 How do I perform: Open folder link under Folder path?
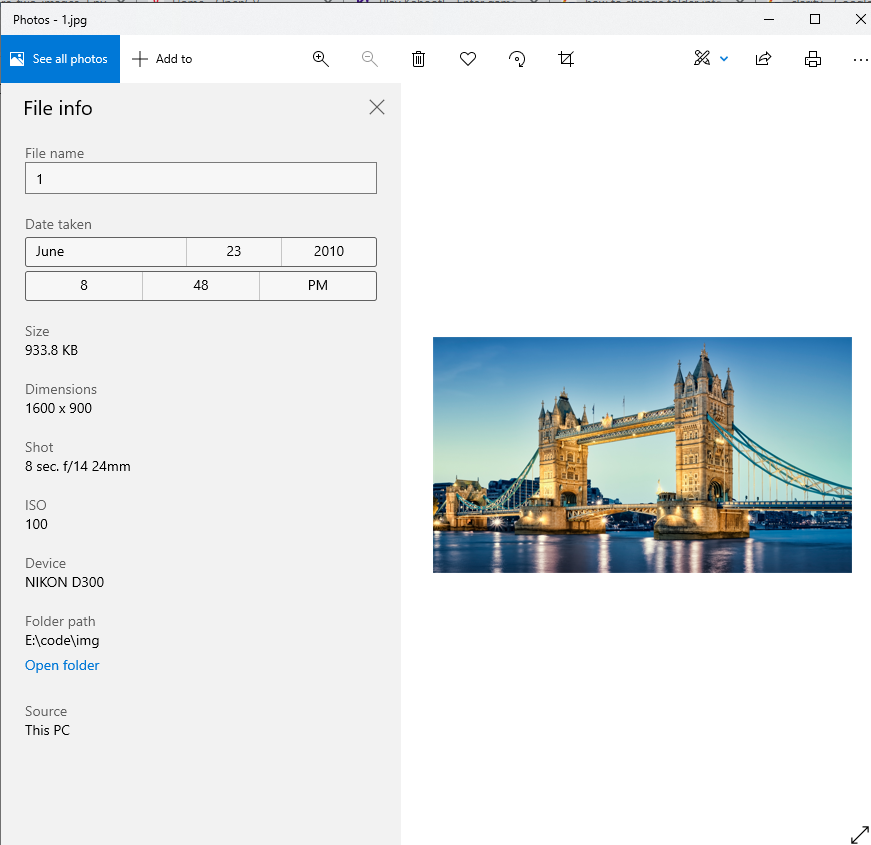point(62,665)
